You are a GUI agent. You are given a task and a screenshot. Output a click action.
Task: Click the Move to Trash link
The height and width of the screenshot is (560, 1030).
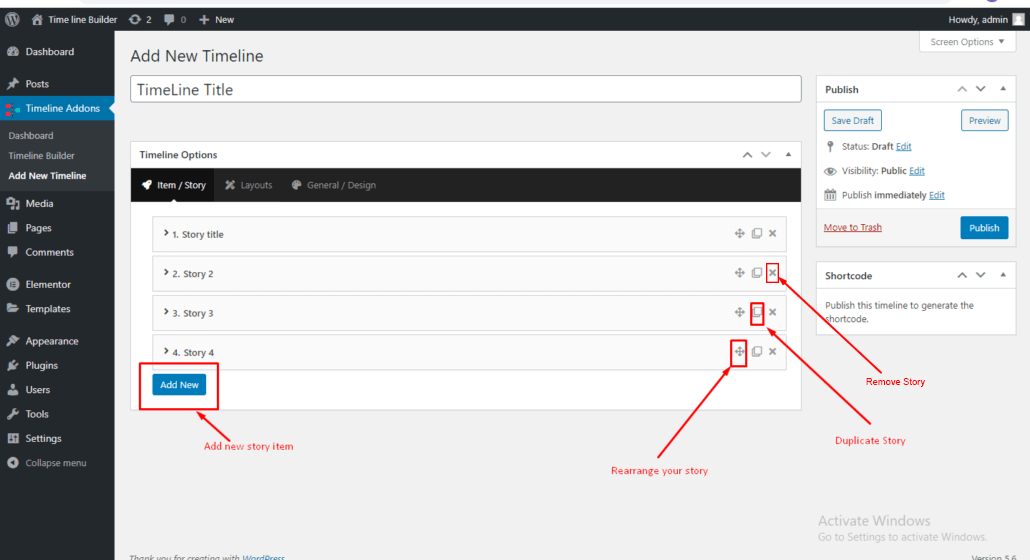(852, 228)
